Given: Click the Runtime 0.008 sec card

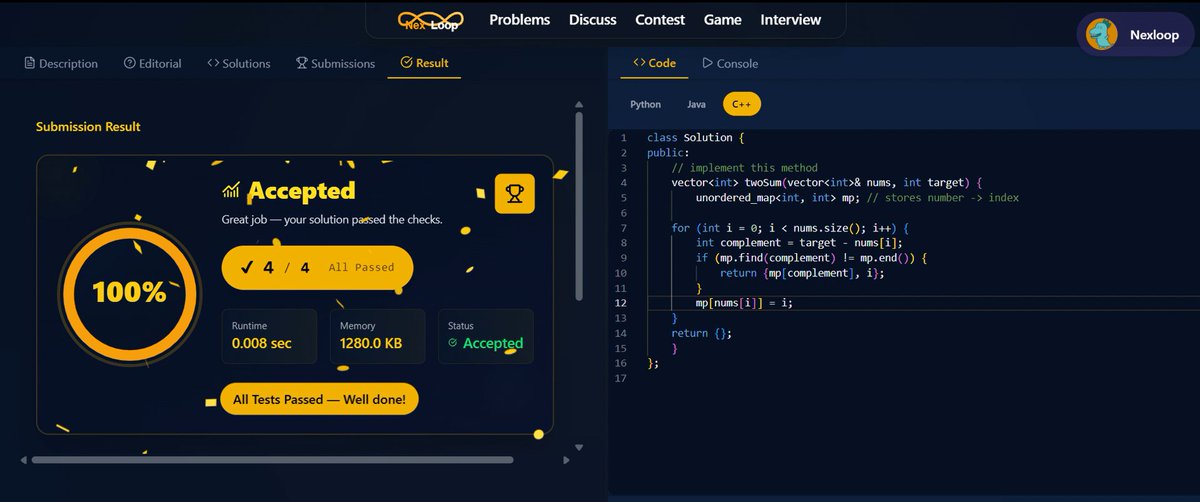Looking at the screenshot, I should pyautogui.click(x=268, y=336).
